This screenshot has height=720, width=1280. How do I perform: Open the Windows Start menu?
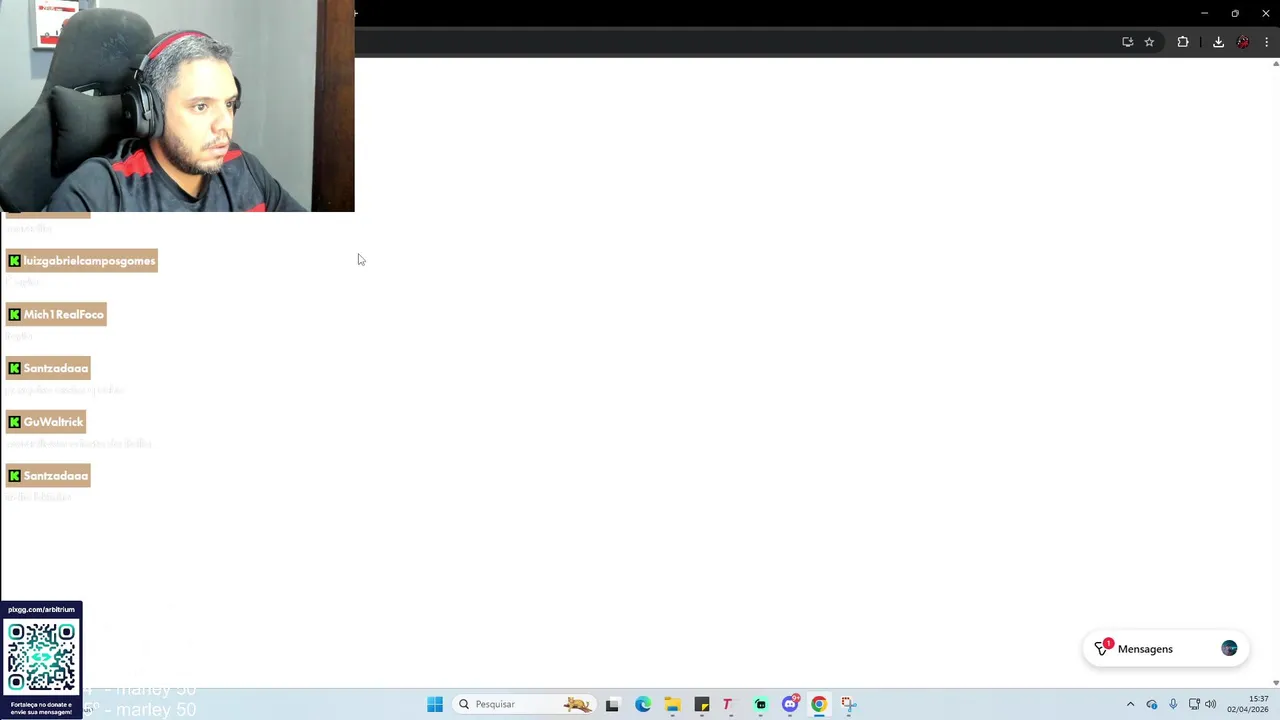point(435,704)
